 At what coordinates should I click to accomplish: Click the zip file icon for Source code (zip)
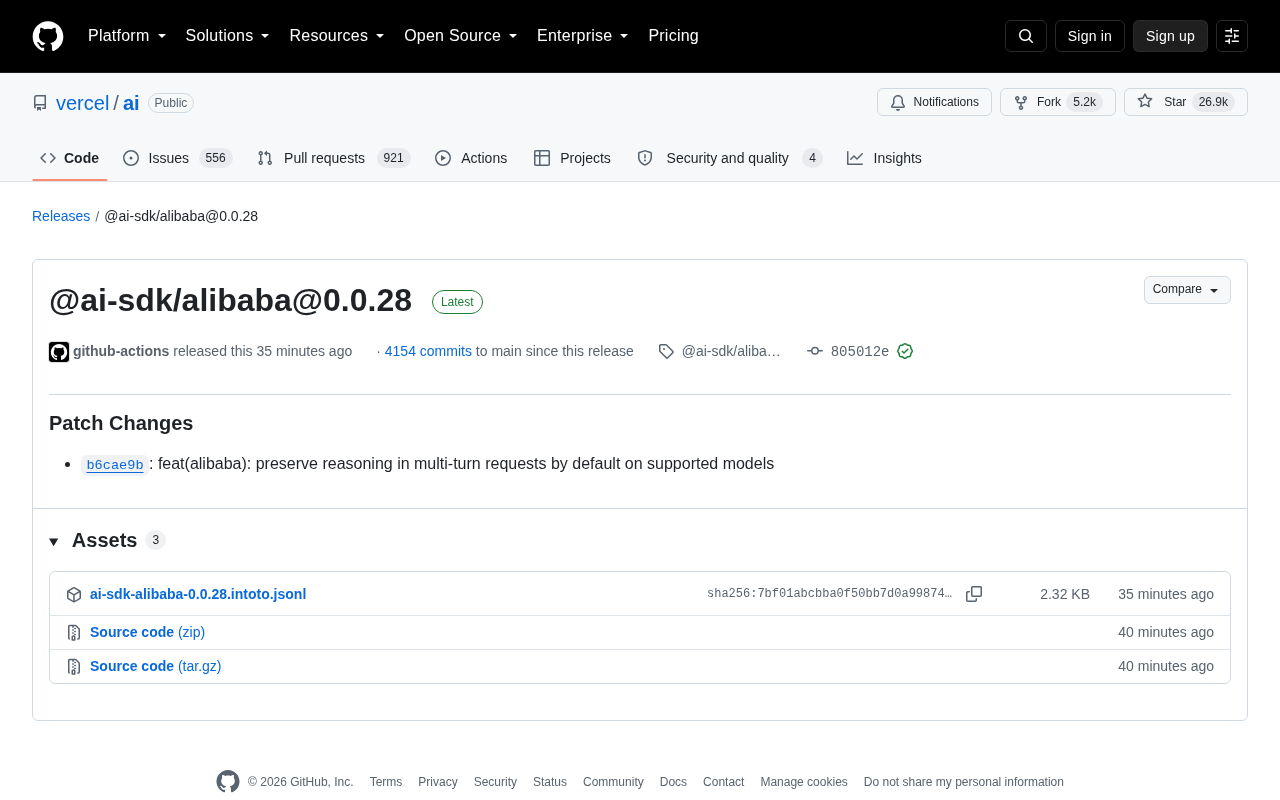74,632
